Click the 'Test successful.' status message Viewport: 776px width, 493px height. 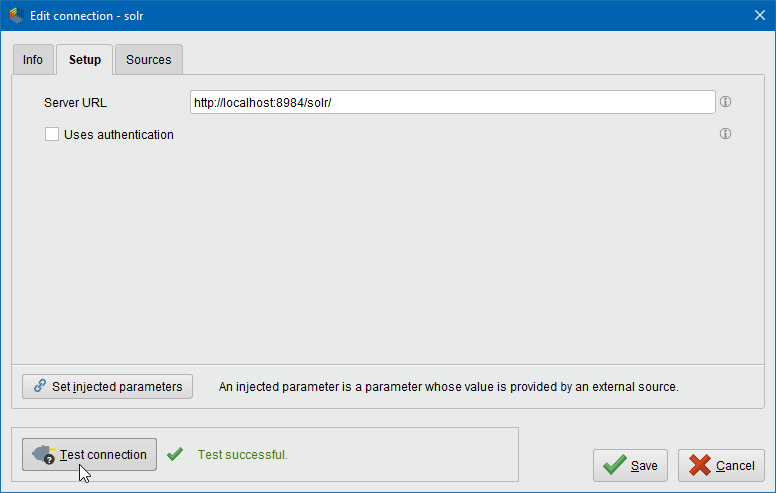(x=242, y=454)
